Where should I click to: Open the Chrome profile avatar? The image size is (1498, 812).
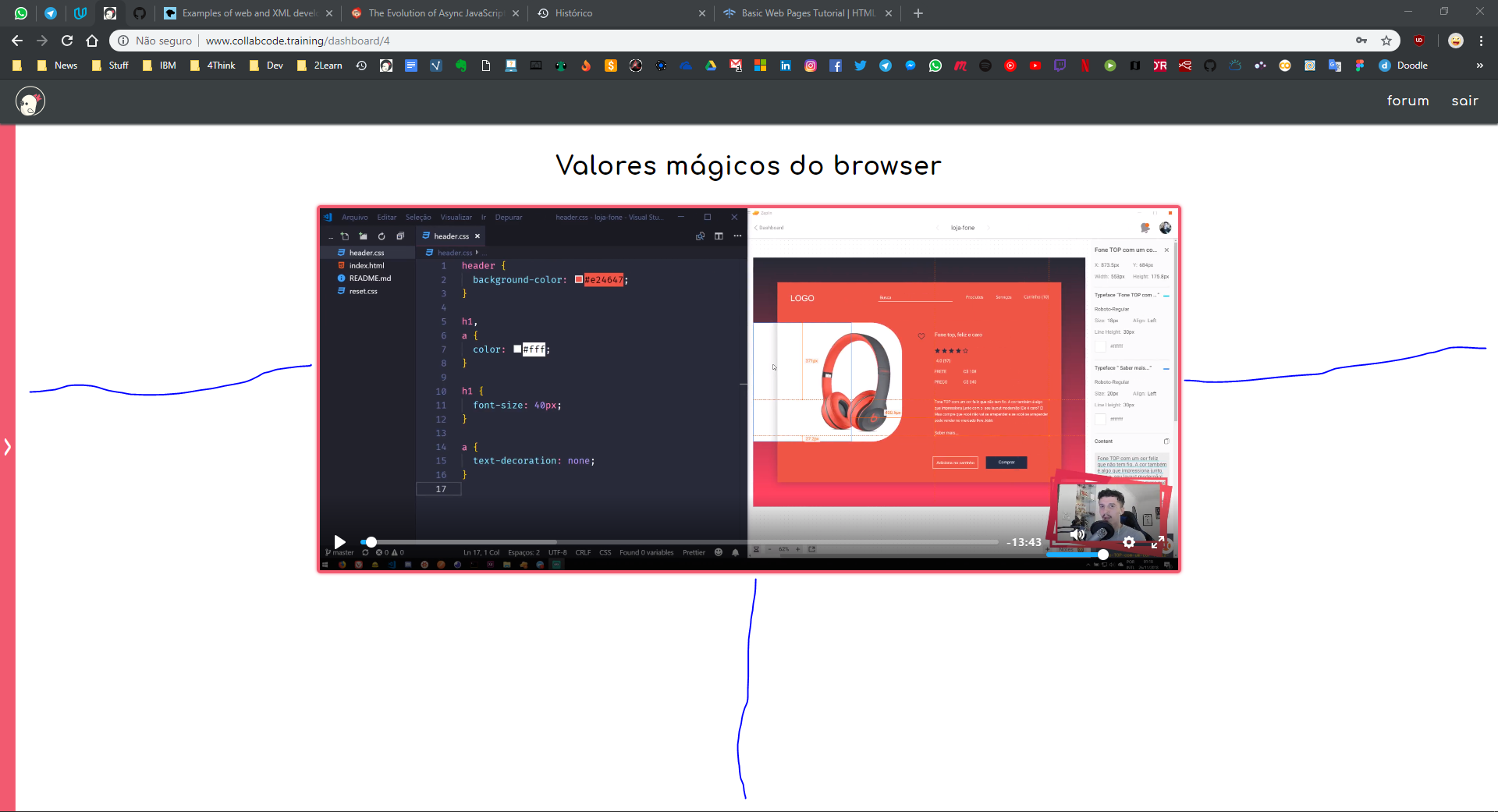[1456, 41]
